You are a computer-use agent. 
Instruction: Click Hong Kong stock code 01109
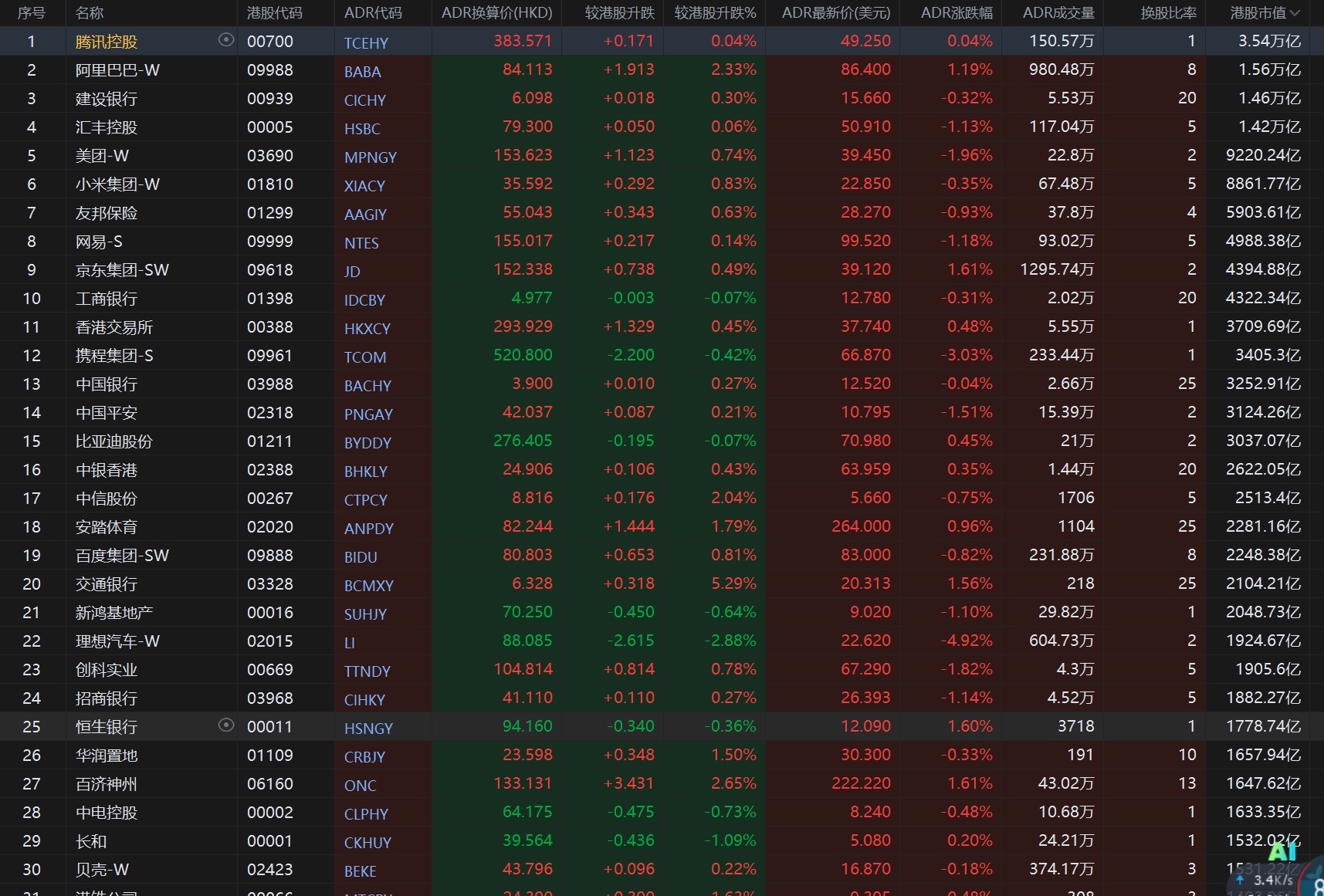pyautogui.click(x=270, y=756)
